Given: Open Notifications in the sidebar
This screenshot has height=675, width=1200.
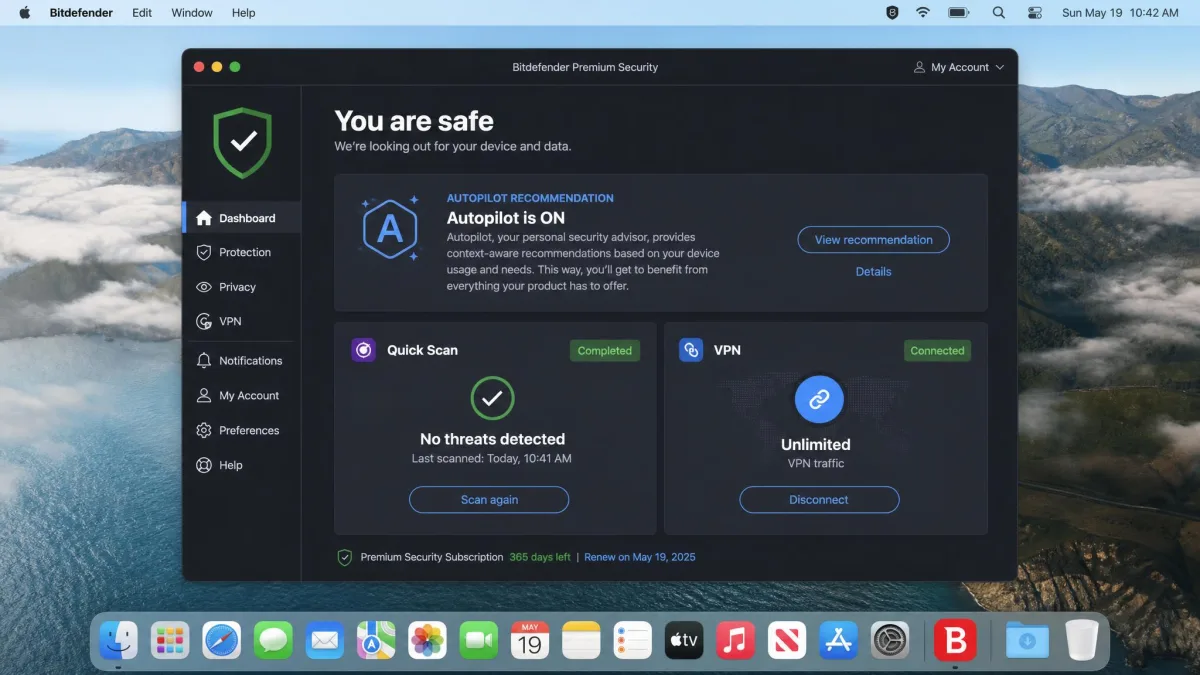Looking at the screenshot, I should (x=241, y=361).
